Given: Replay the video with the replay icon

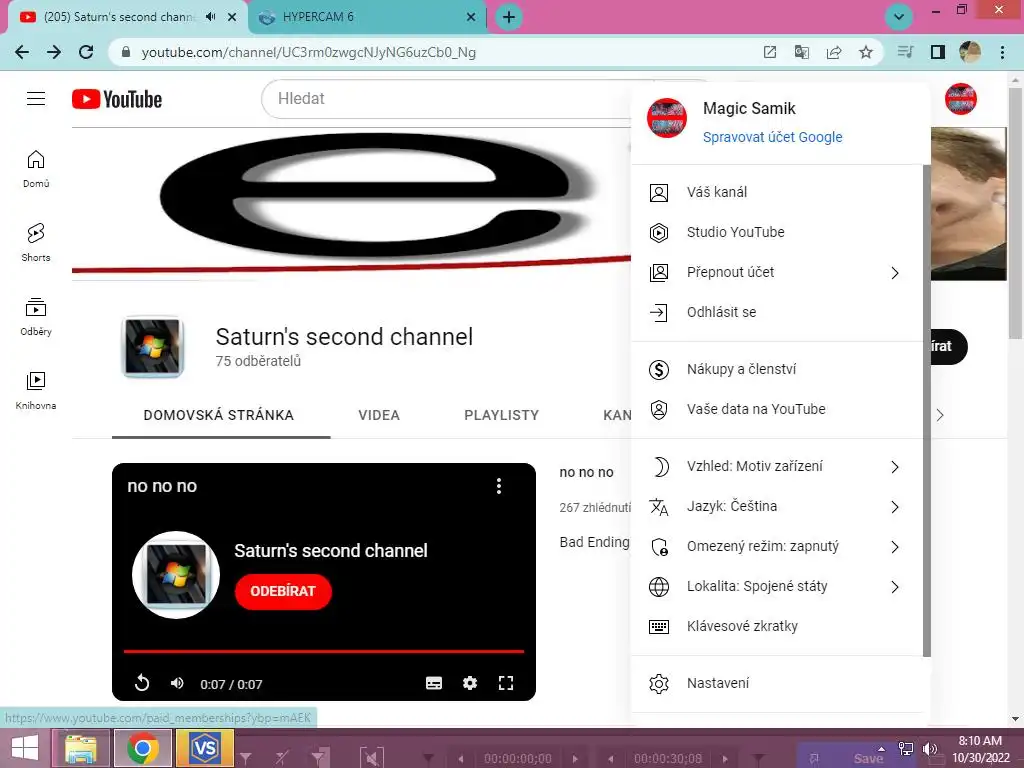Looking at the screenshot, I should click(142, 683).
